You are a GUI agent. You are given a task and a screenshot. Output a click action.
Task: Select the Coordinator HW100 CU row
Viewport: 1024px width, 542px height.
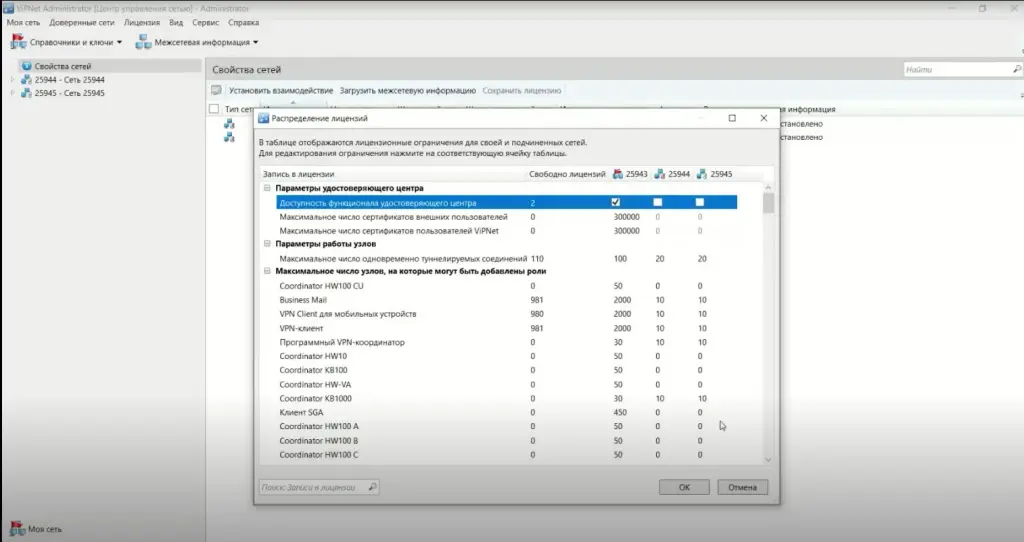506,286
